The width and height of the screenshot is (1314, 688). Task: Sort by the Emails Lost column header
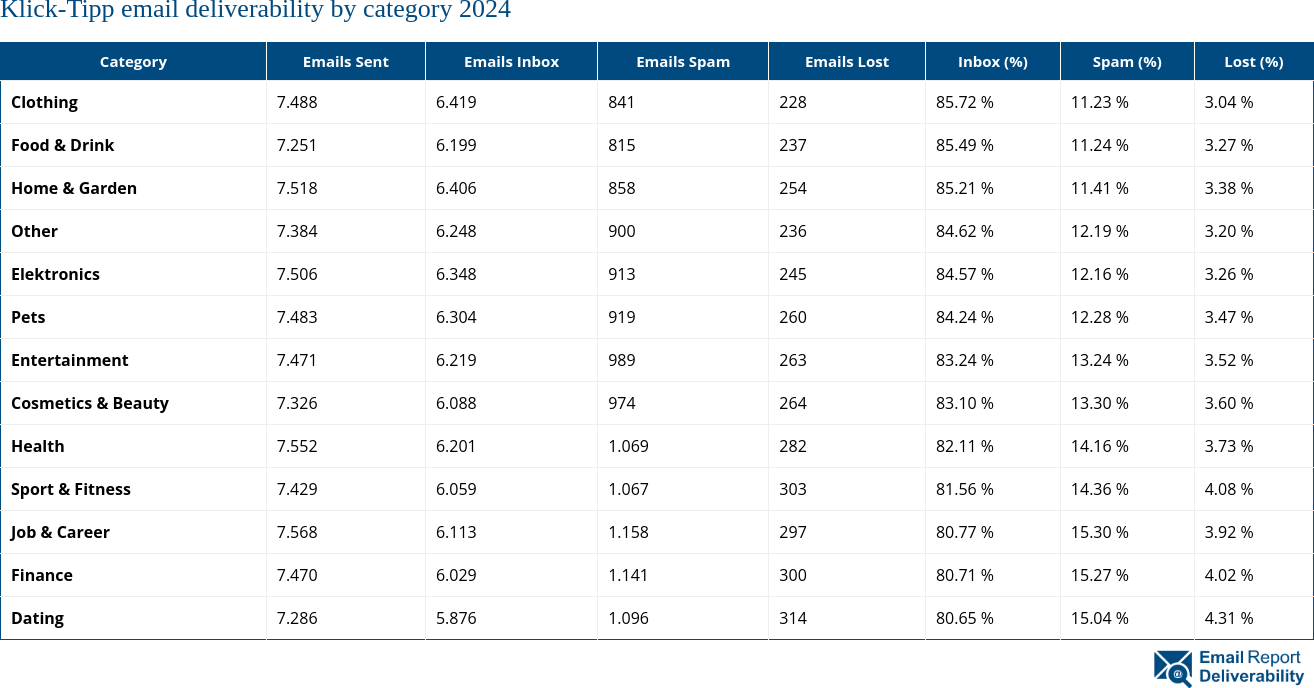(x=847, y=61)
